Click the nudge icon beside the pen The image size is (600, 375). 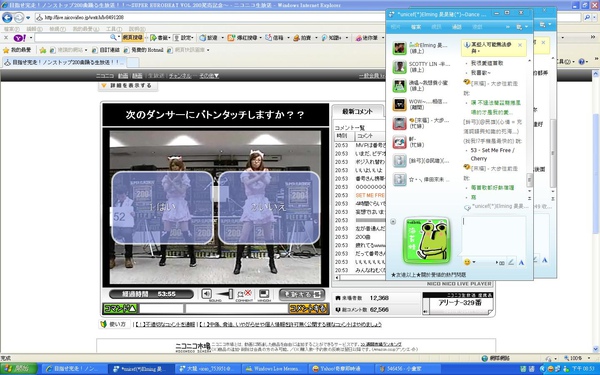coord(499,262)
